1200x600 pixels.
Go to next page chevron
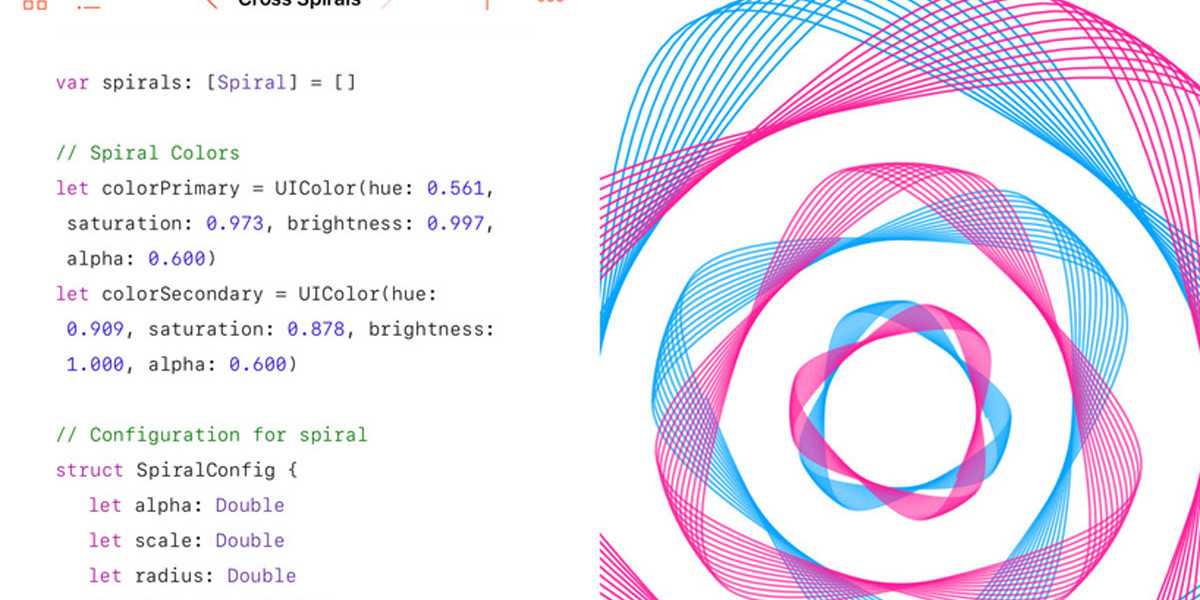click(x=387, y=4)
